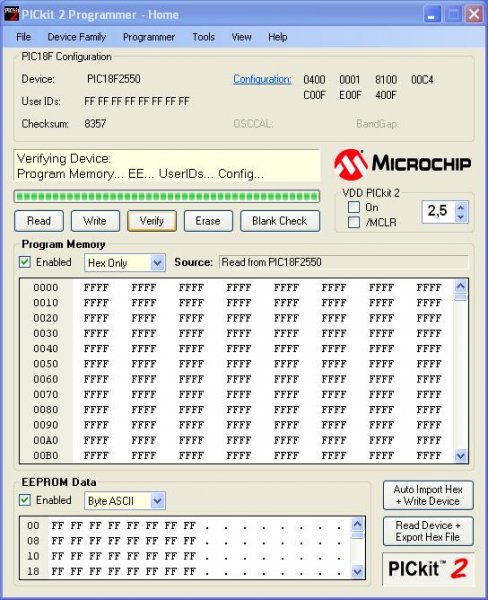488x600 pixels.
Task: Increase VDD voltage with up arrow
Action: (460, 208)
